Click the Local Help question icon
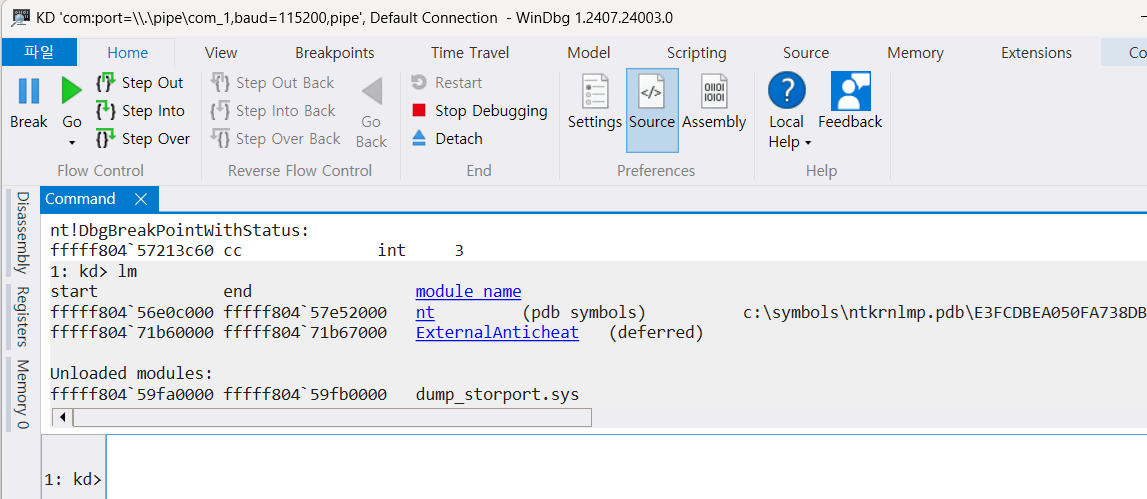Screen dimensions: 1147x499 pyautogui.click(x=786, y=91)
